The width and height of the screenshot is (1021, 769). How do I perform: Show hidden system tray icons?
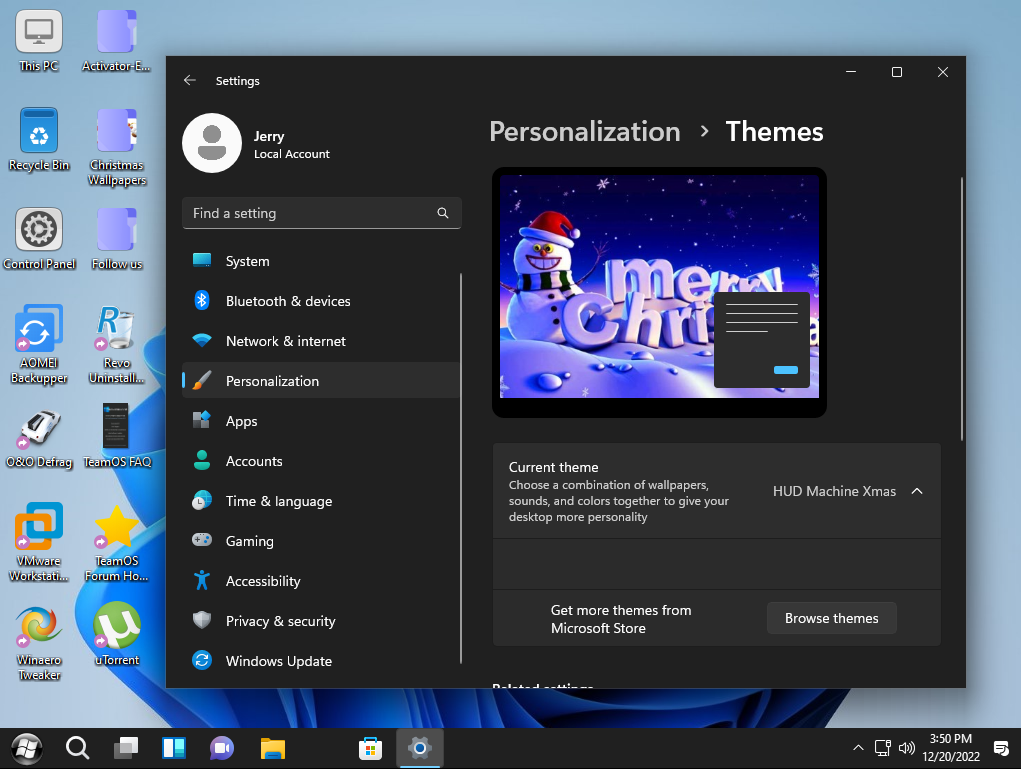tap(857, 748)
